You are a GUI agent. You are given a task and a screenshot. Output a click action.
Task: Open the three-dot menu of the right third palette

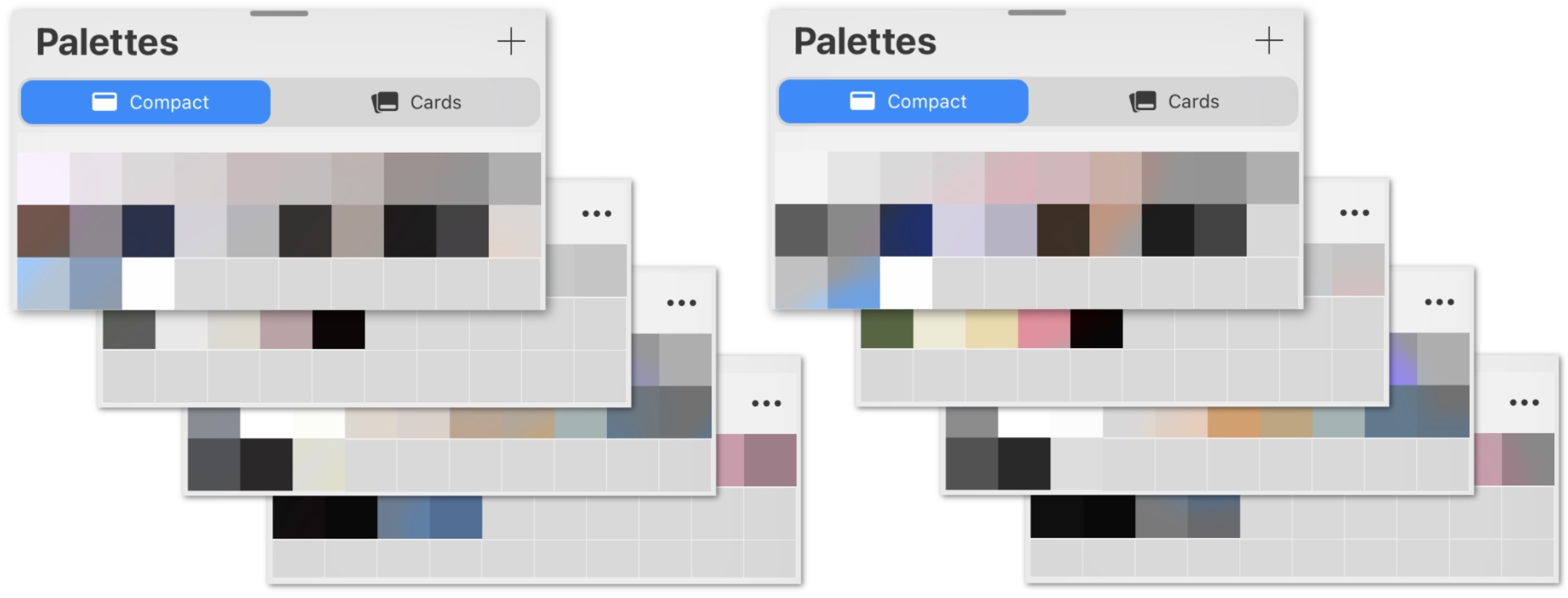(x=1439, y=302)
